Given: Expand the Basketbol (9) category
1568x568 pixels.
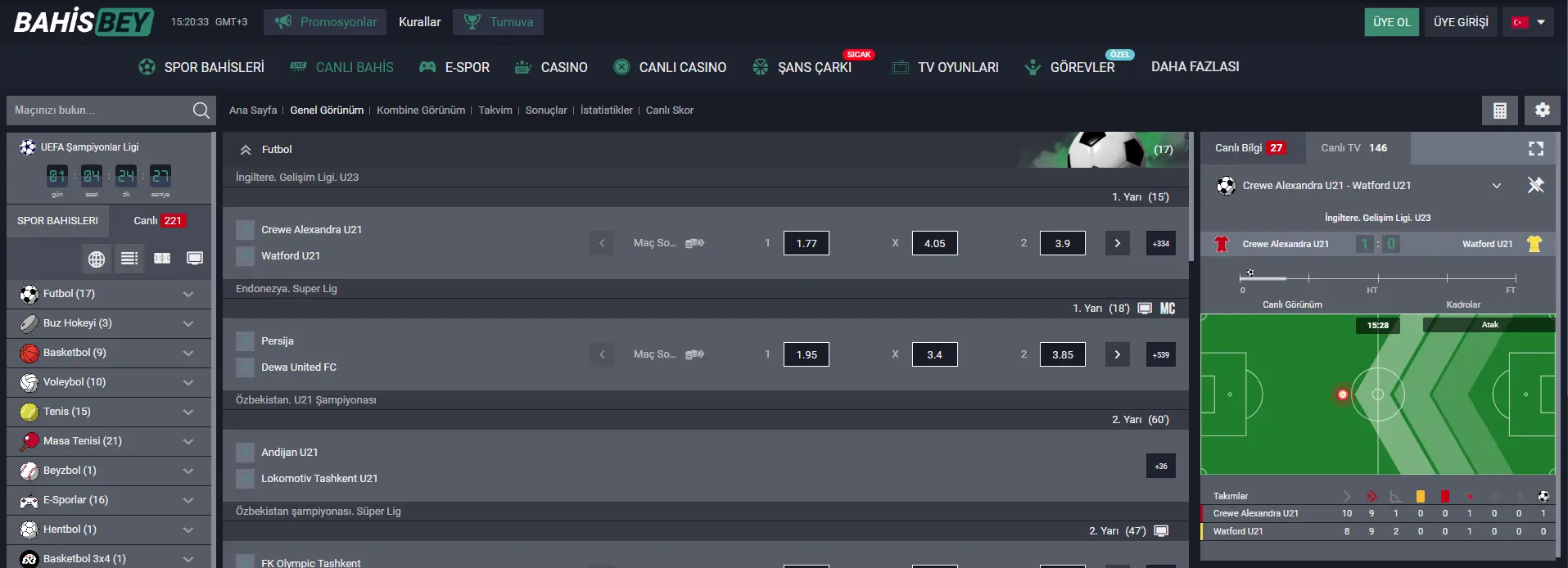Looking at the screenshot, I should [x=109, y=353].
